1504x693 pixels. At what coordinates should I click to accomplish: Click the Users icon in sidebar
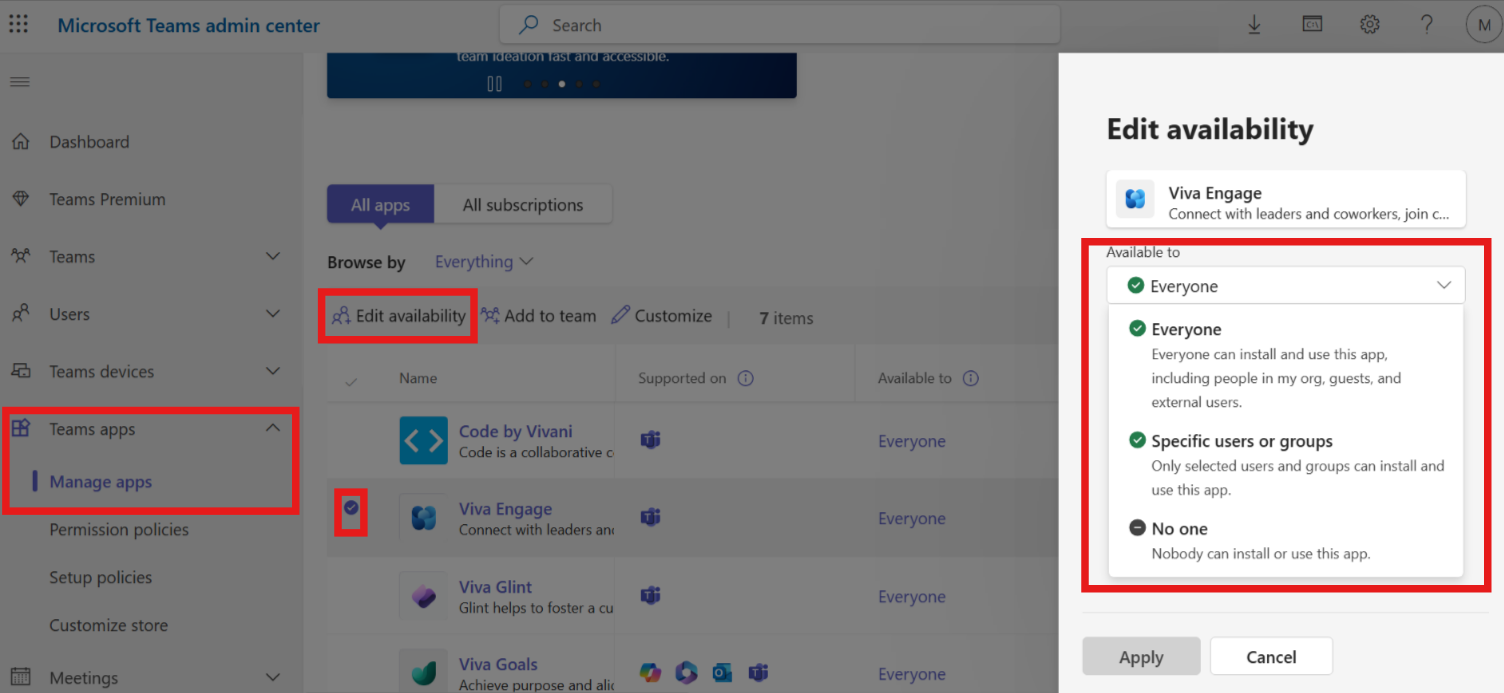[x=20, y=314]
